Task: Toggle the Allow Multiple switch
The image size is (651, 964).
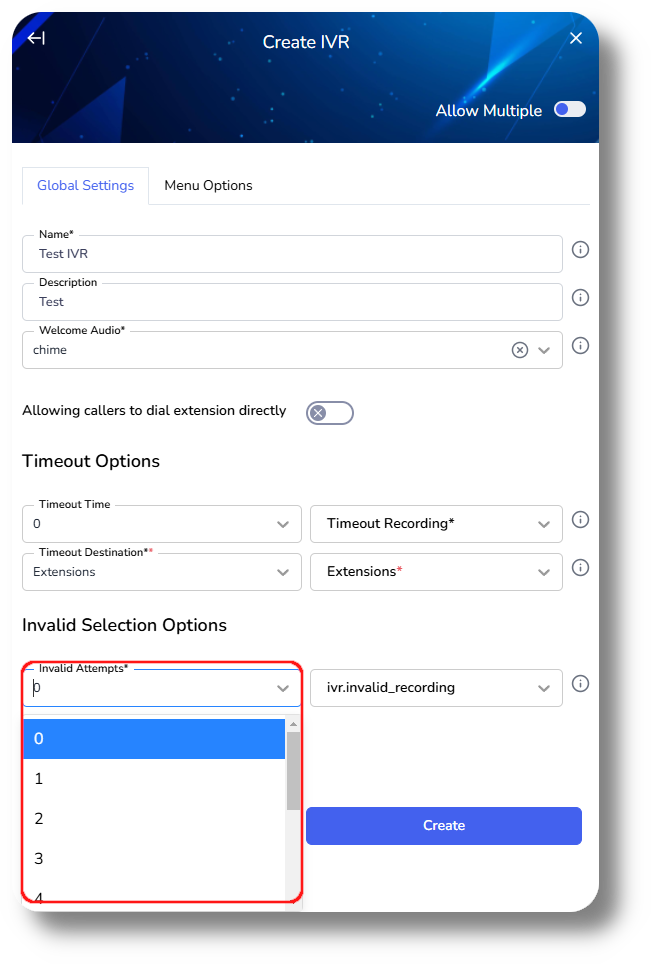Action: click(x=570, y=110)
